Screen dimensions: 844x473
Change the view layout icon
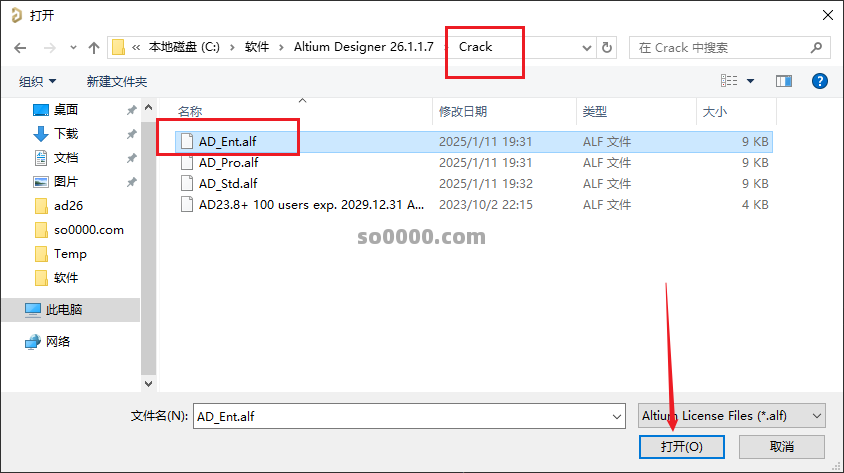(x=729, y=81)
